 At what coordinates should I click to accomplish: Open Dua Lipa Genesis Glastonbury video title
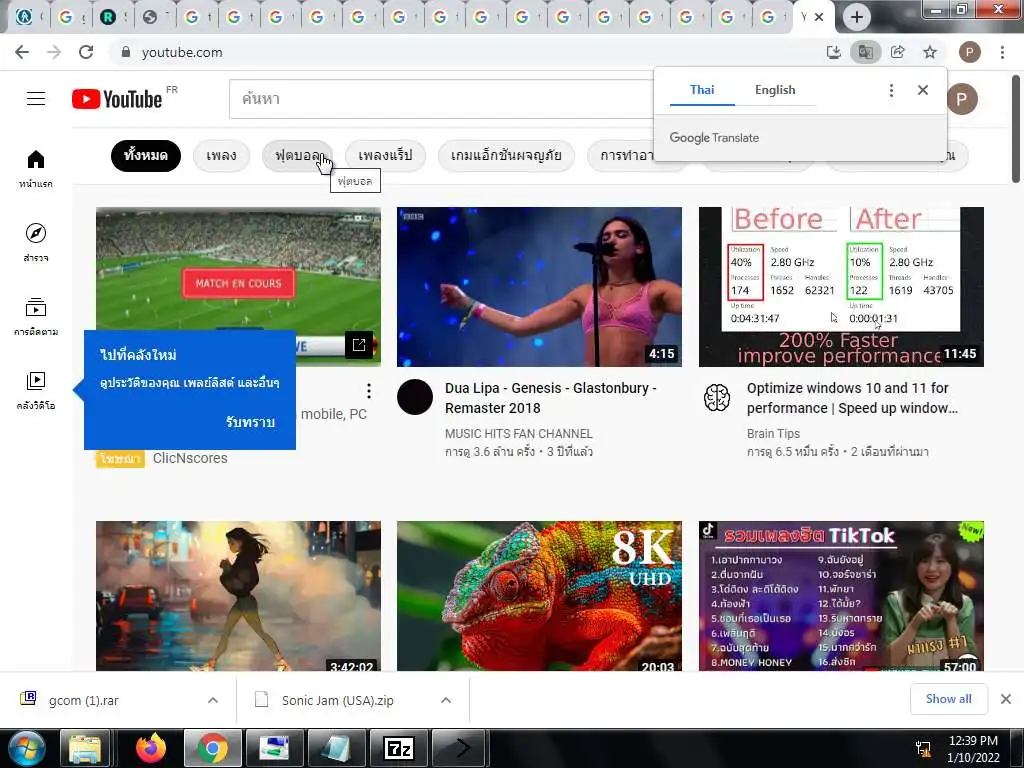pos(551,398)
